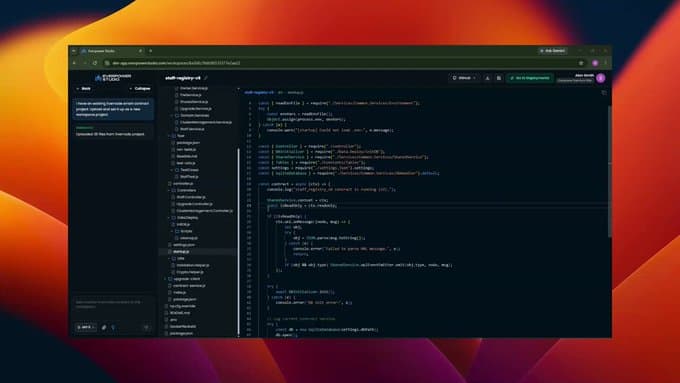
Task: Open the dropdown left of download icon
Action: click(464, 78)
